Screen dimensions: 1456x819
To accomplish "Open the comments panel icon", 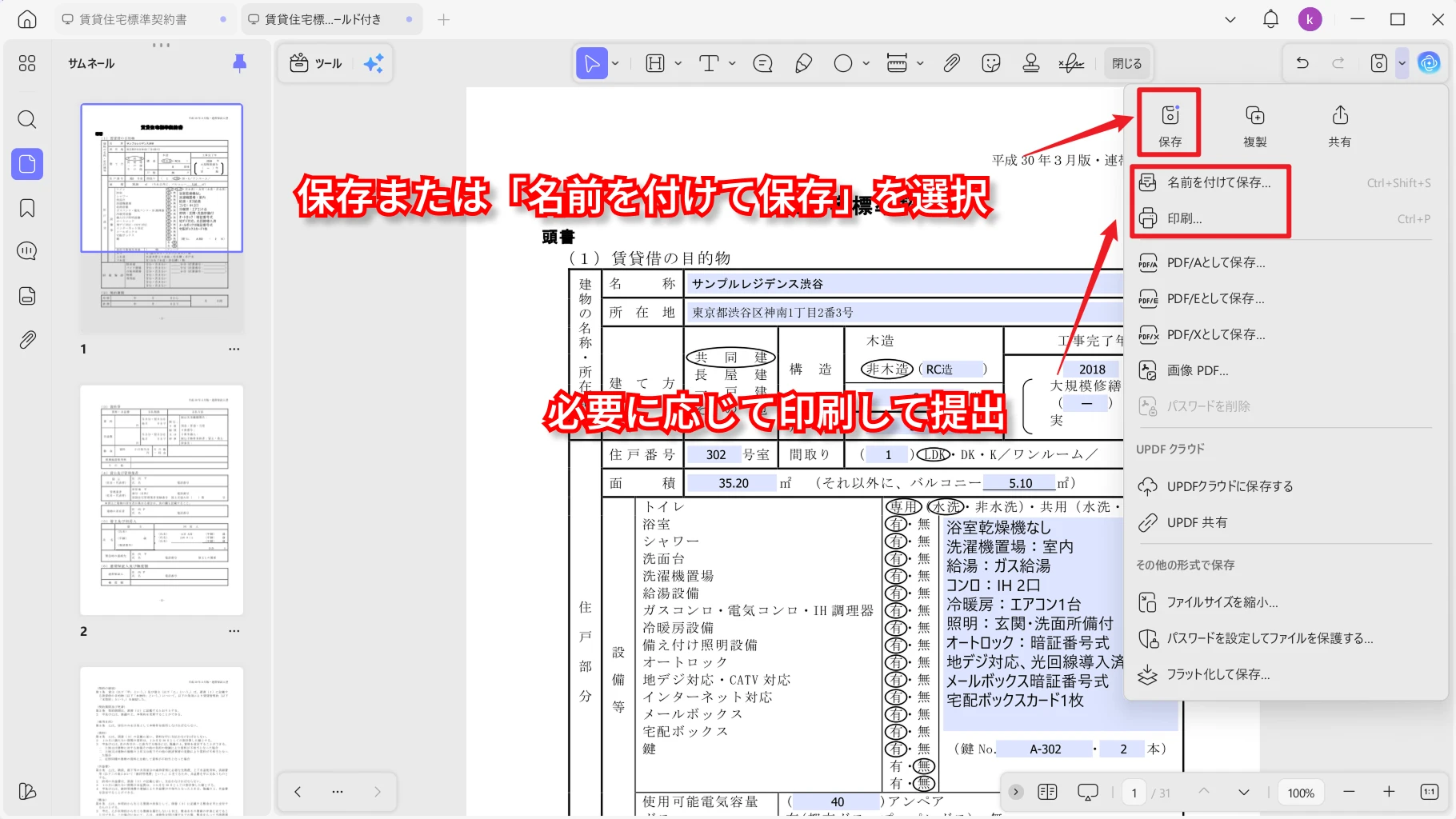I will click(x=27, y=251).
